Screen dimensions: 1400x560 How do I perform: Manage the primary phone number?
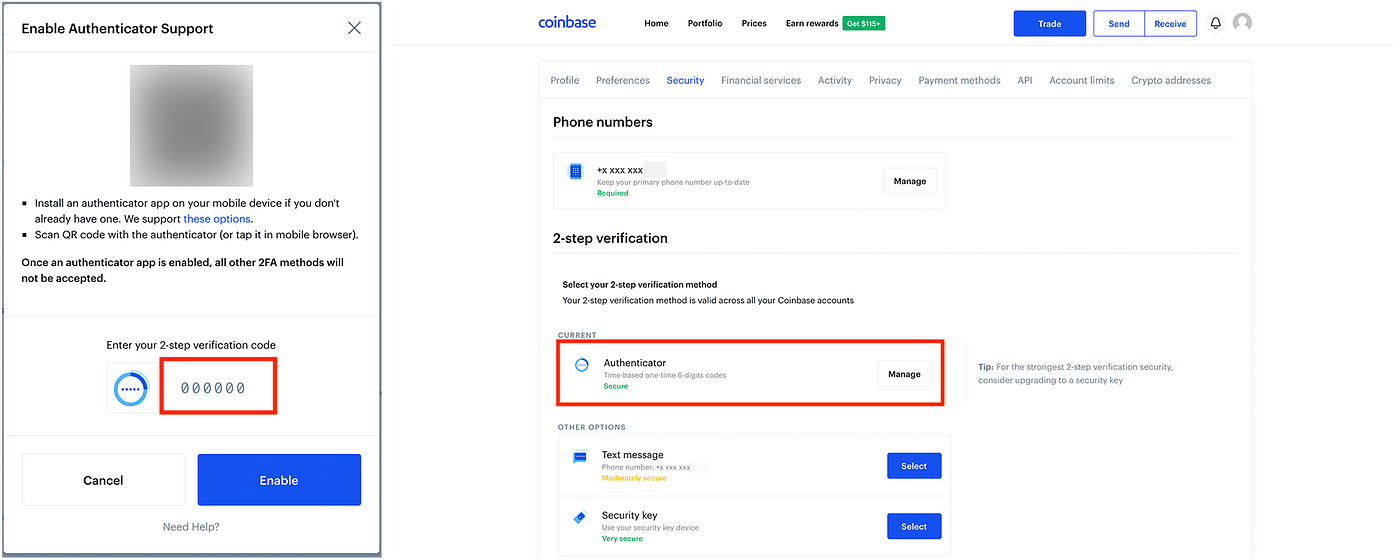click(910, 181)
